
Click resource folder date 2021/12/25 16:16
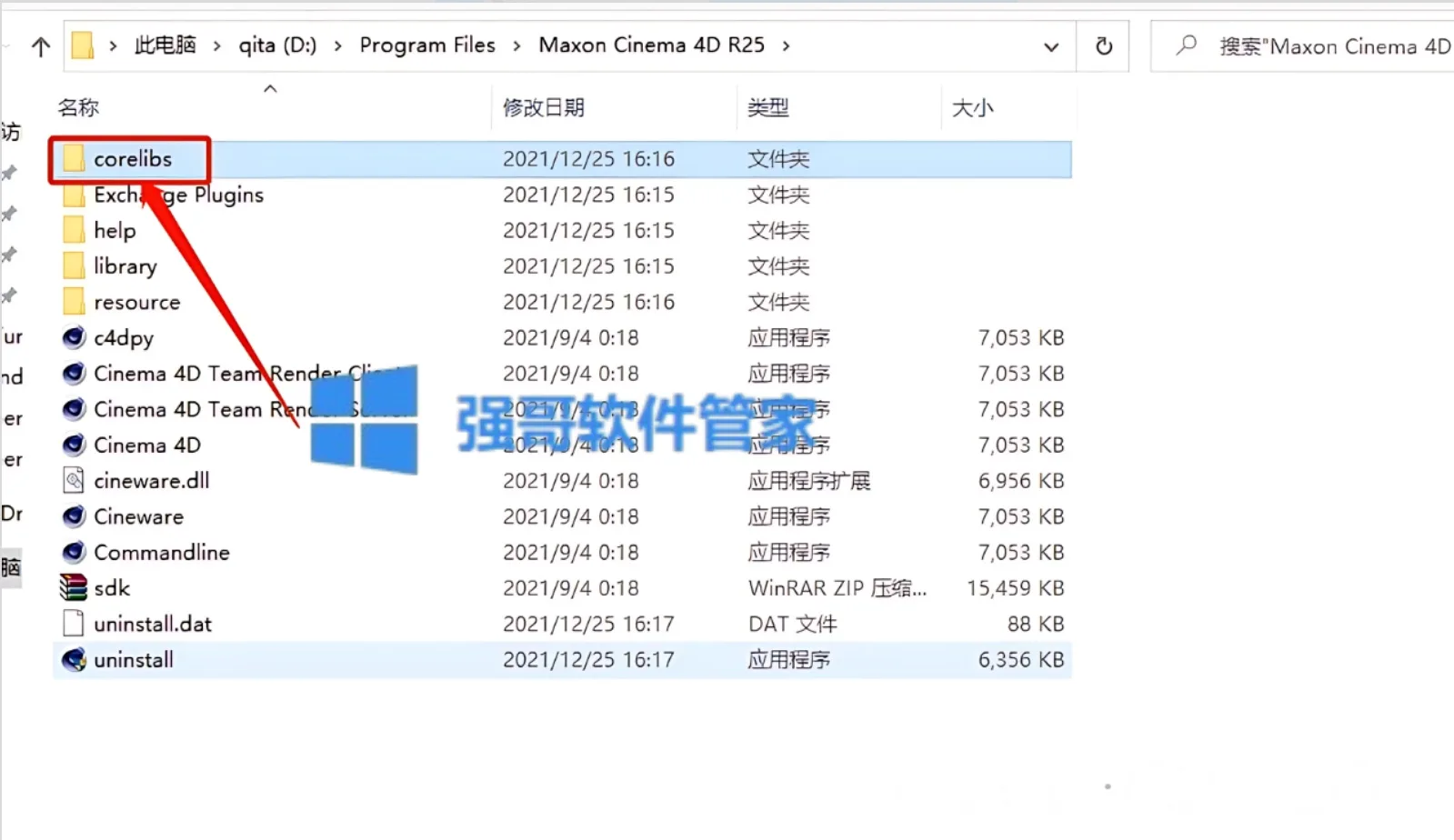pyautogui.click(x=589, y=302)
